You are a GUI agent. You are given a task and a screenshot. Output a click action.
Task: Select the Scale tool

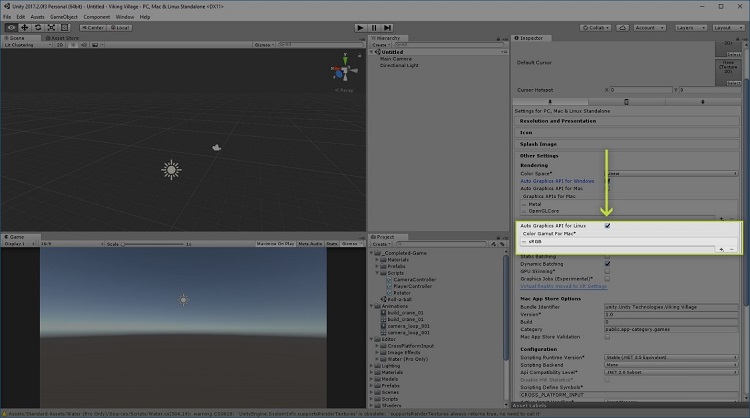[52, 28]
